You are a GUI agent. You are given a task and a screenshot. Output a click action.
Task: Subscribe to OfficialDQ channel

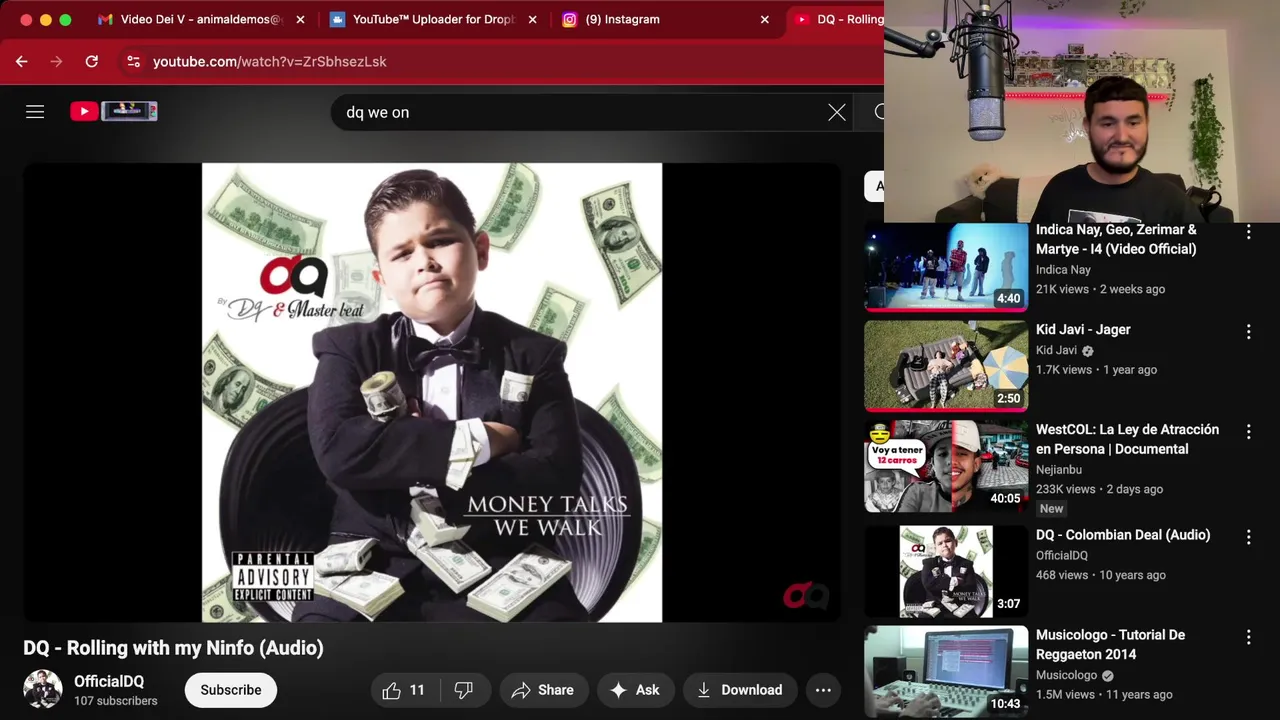[231, 690]
